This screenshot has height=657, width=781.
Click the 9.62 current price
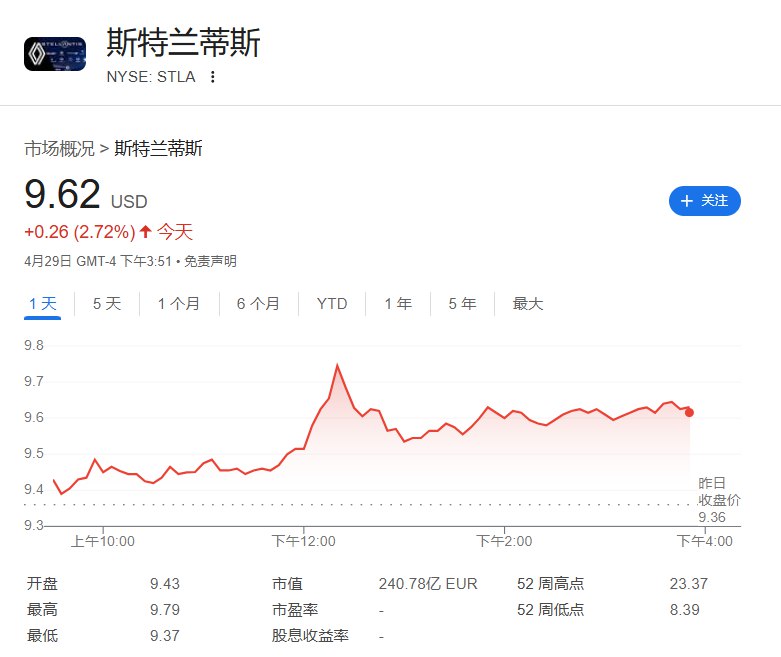63,194
